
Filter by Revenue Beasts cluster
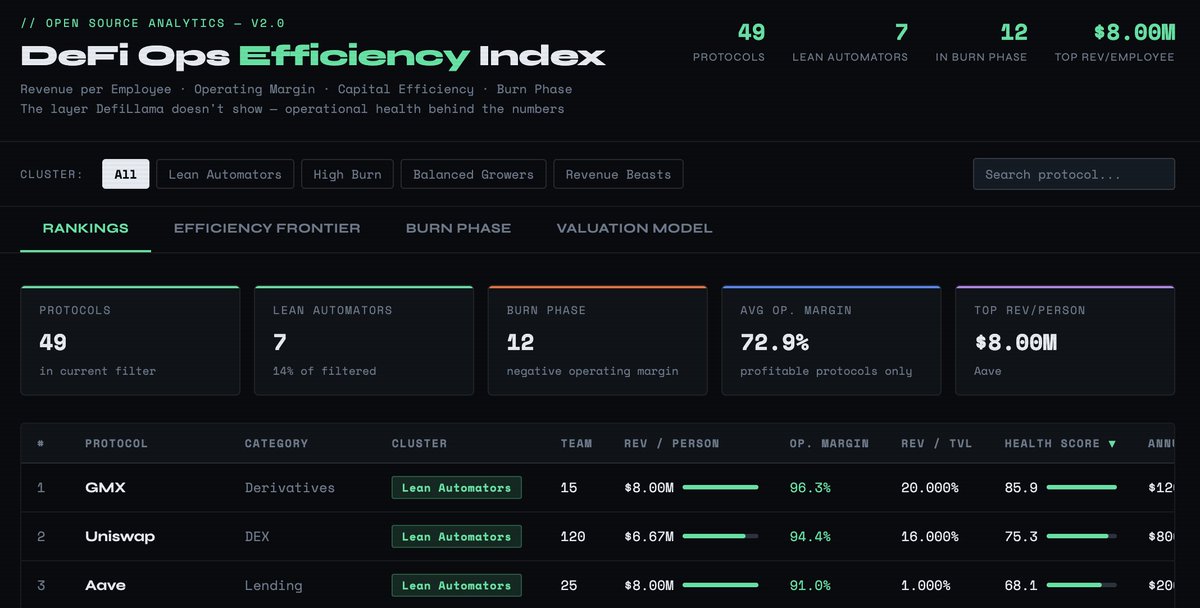pos(618,174)
